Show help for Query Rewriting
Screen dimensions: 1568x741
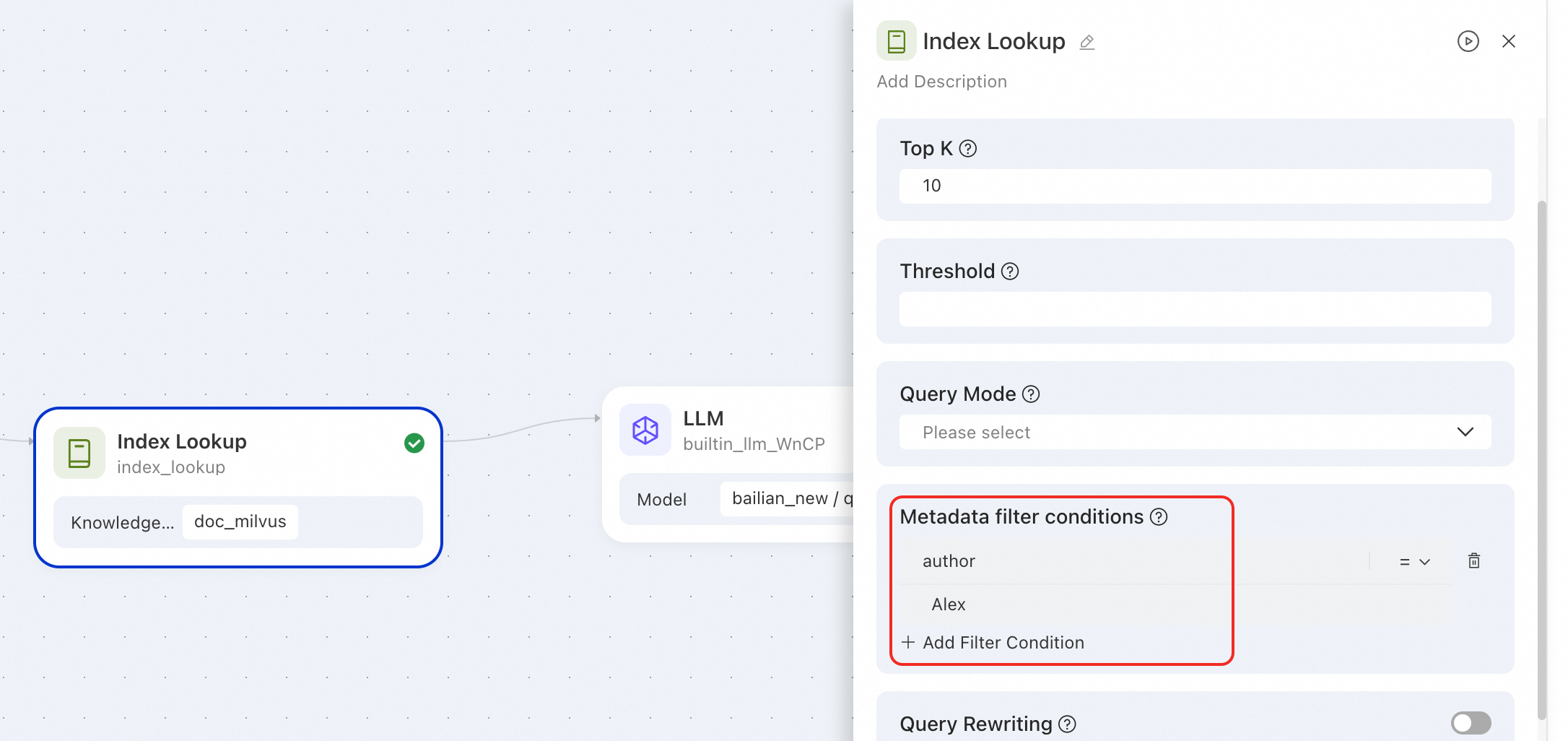(x=1068, y=724)
